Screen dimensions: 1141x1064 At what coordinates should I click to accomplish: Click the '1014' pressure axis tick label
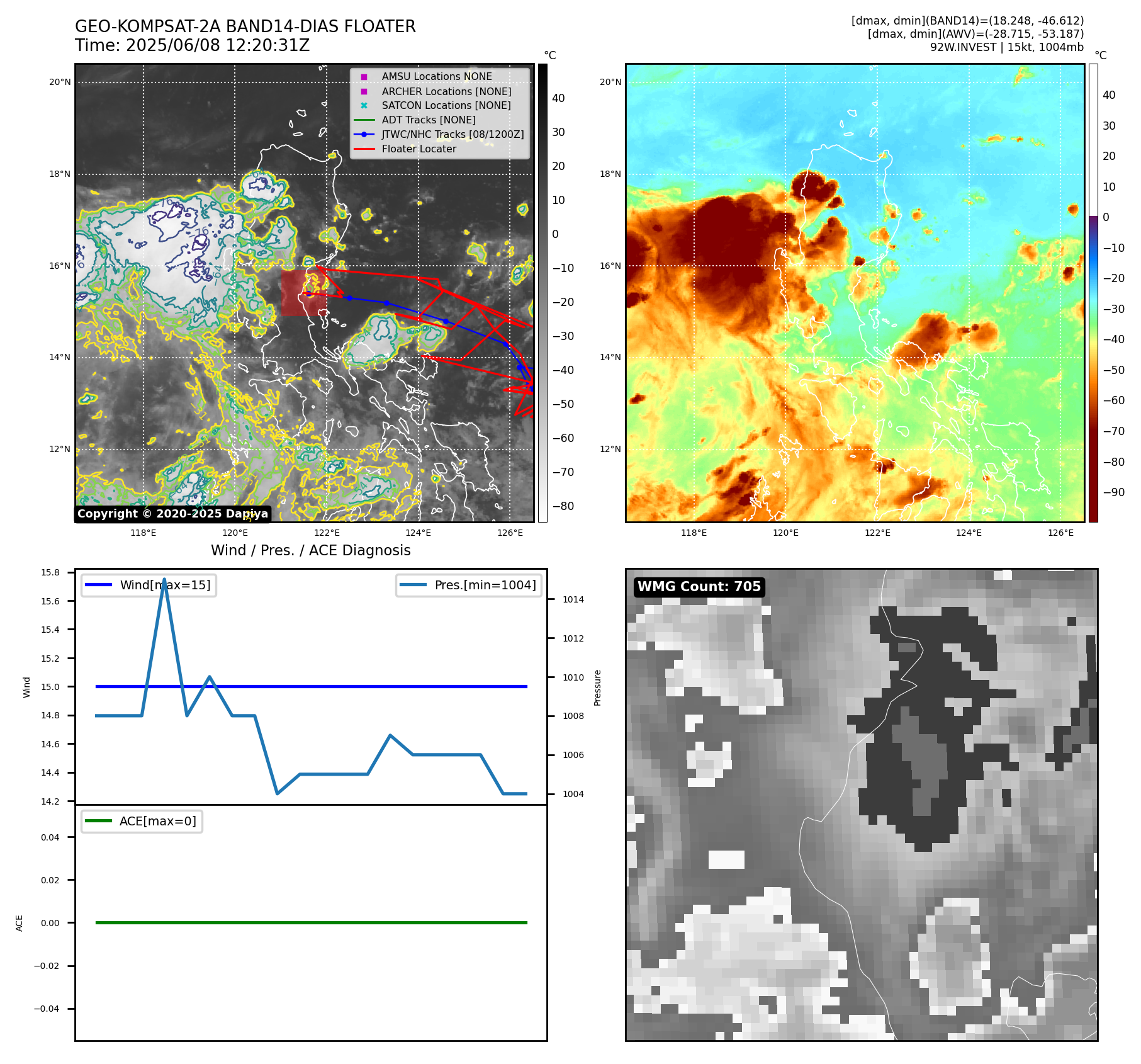[573, 599]
